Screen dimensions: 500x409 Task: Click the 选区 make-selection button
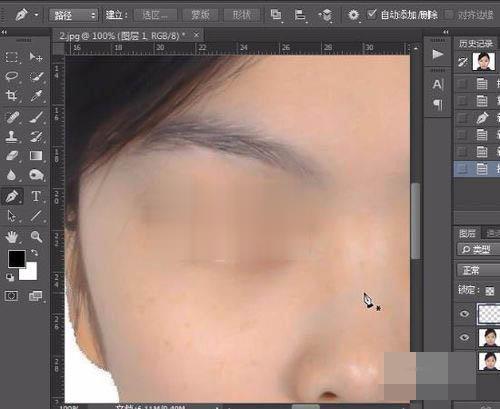(x=155, y=15)
